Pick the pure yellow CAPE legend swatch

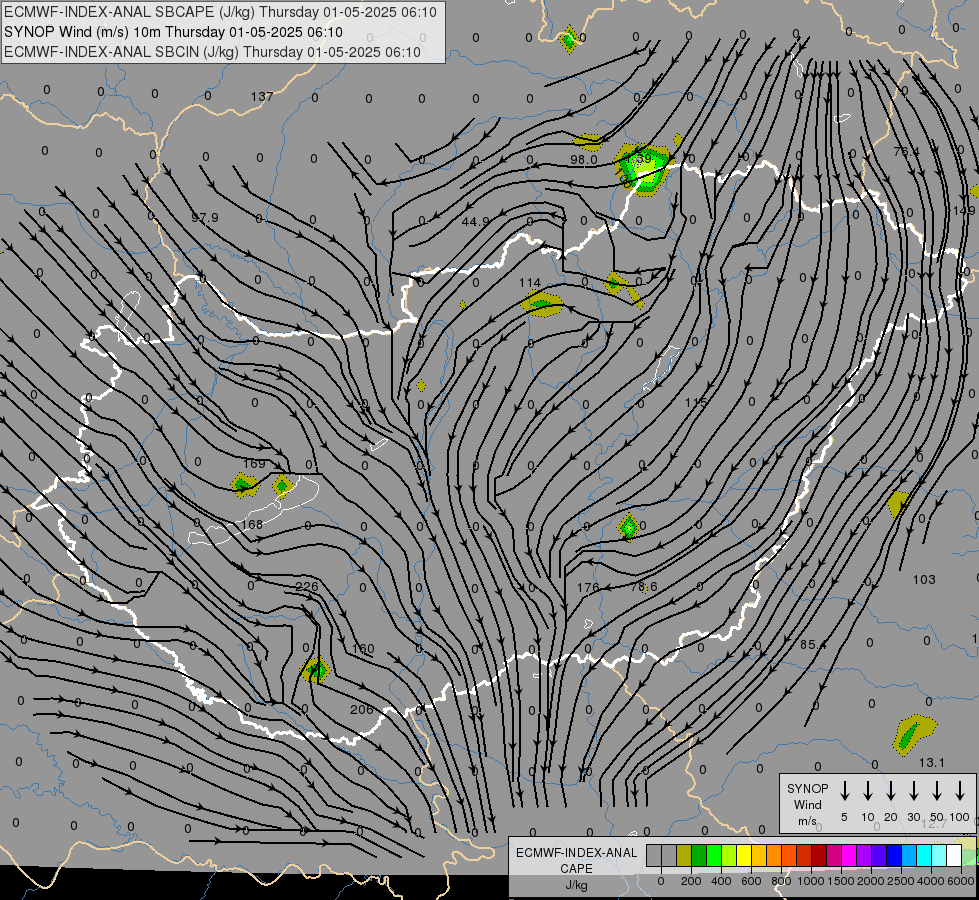[x=744, y=856]
